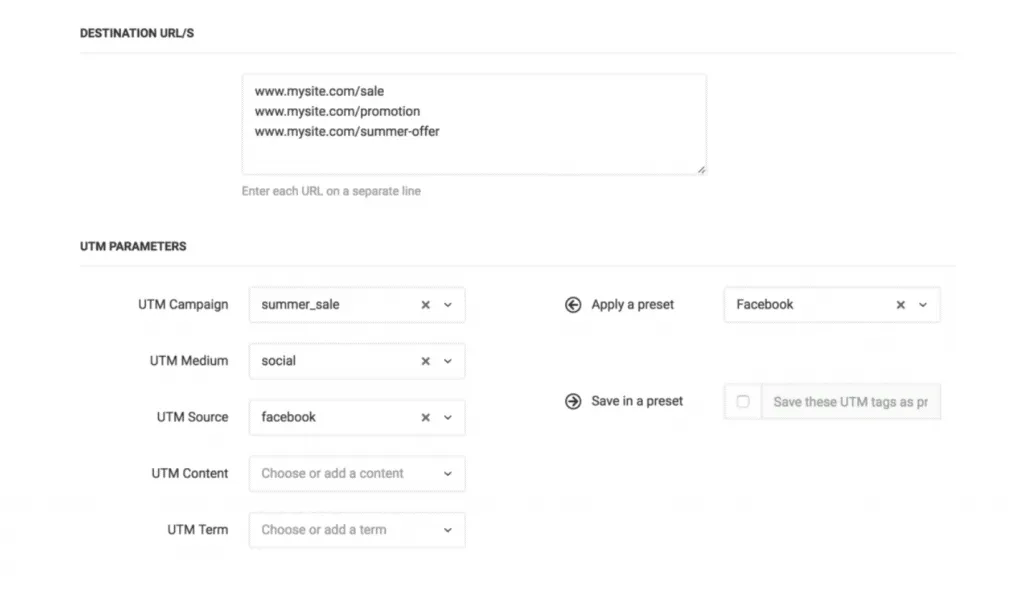Click the summer_sale text in UTM Campaign
1024x589 pixels.
tap(300, 305)
